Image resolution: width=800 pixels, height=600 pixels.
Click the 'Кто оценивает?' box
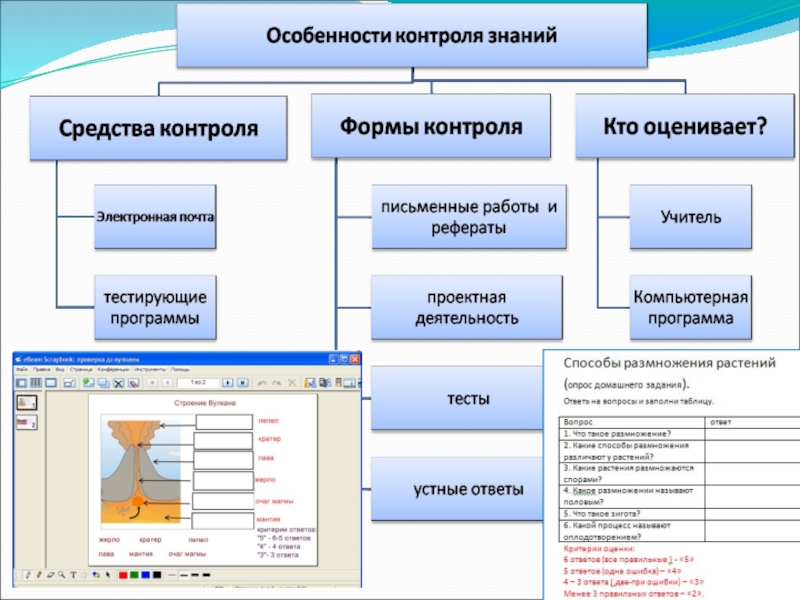coord(685,126)
